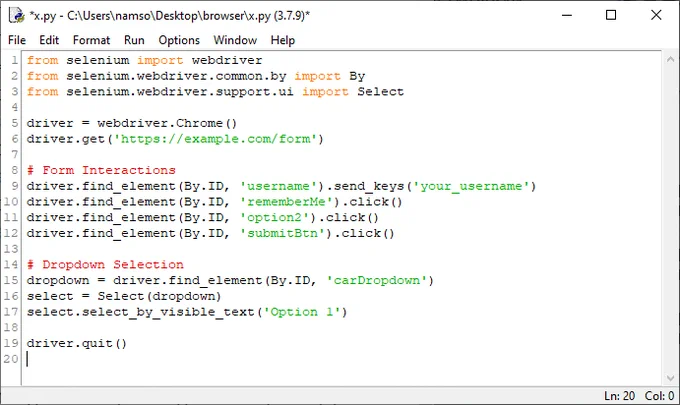Click the '# Form Interactions' comment
Viewport: 680px width, 405px height.
click(x=101, y=170)
